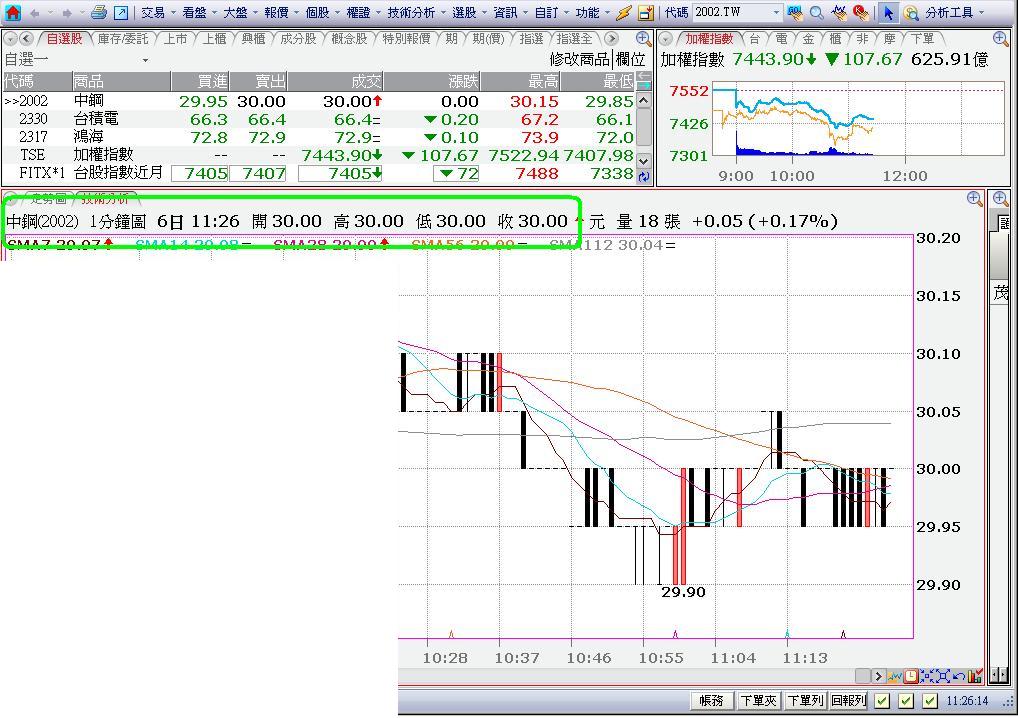This screenshot has height=718, width=1018.
Task: Click the 下單夾 button
Action: pyautogui.click(x=758, y=700)
